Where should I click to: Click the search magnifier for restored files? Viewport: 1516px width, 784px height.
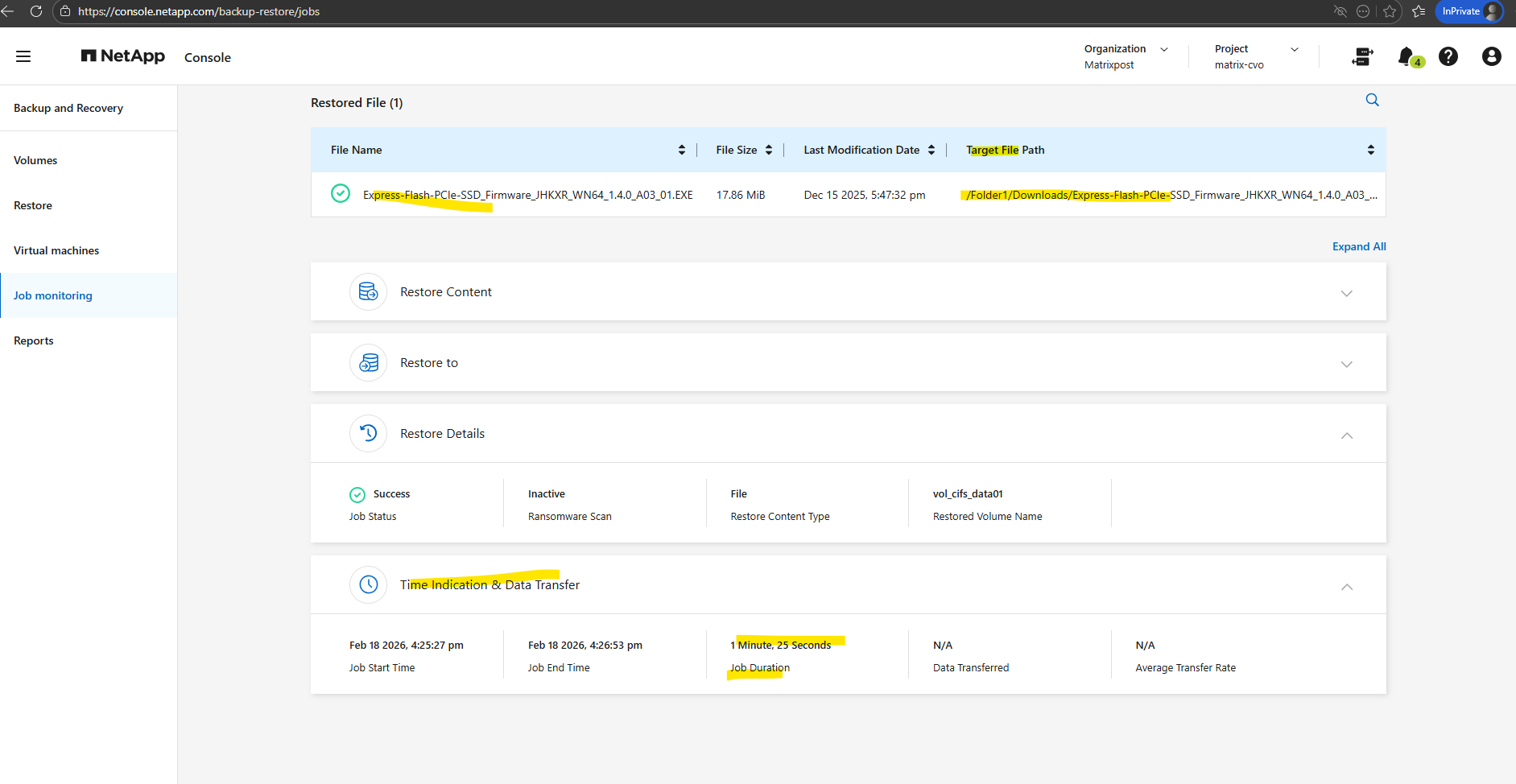point(1372,100)
